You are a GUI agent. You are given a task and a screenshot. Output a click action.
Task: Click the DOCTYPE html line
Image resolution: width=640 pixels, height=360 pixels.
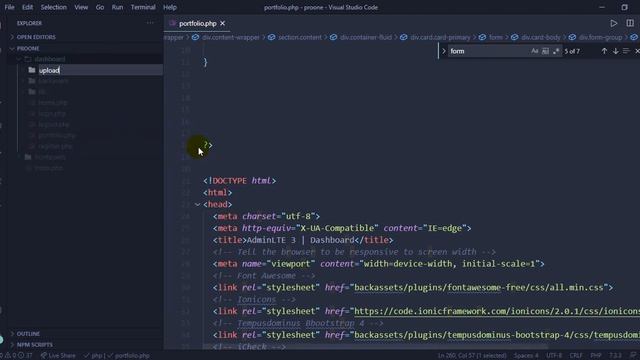tap(240, 181)
